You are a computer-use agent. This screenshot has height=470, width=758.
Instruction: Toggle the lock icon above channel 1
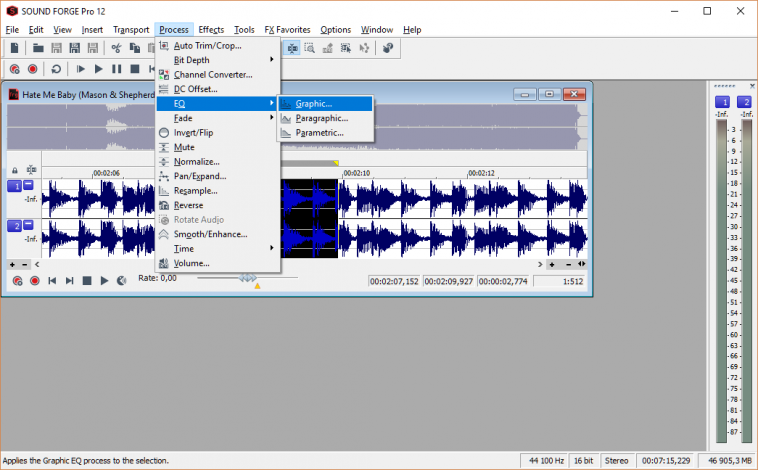(x=14, y=170)
